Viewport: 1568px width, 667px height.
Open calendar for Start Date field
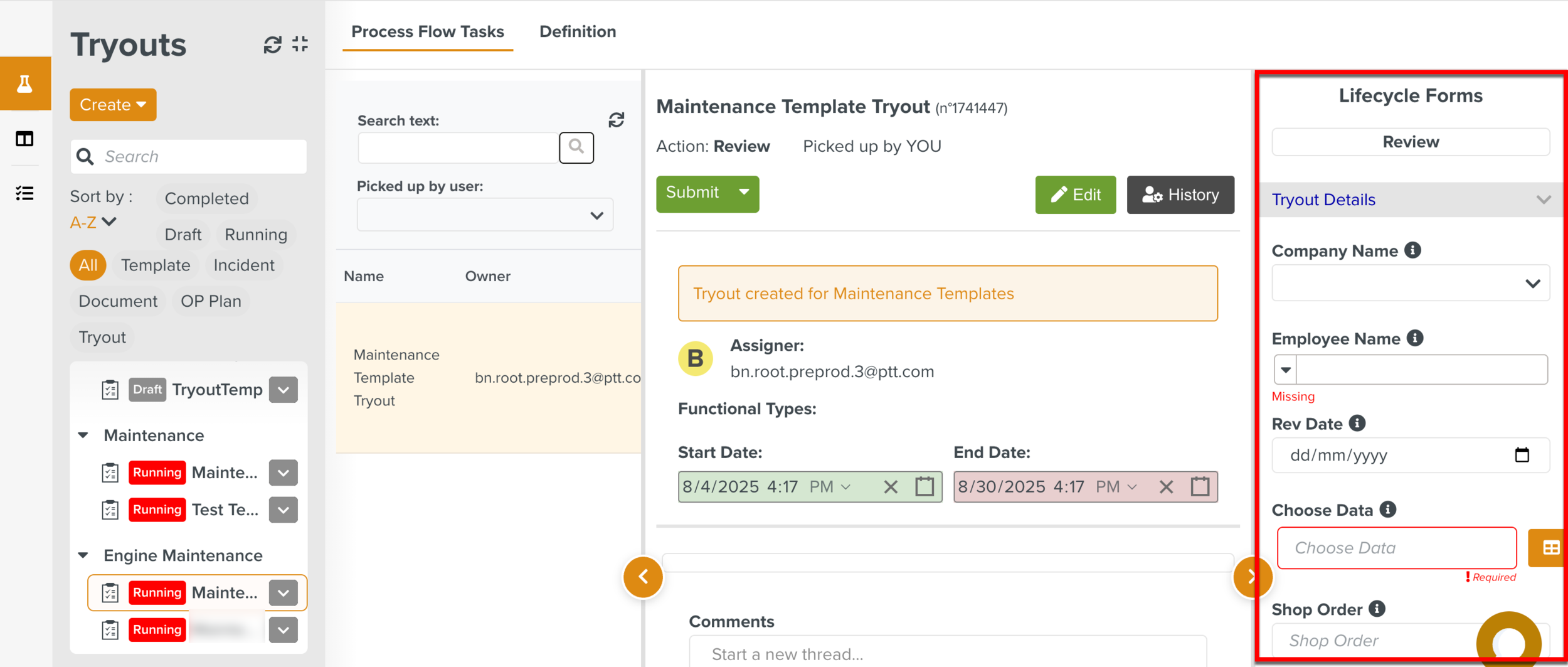(924, 487)
